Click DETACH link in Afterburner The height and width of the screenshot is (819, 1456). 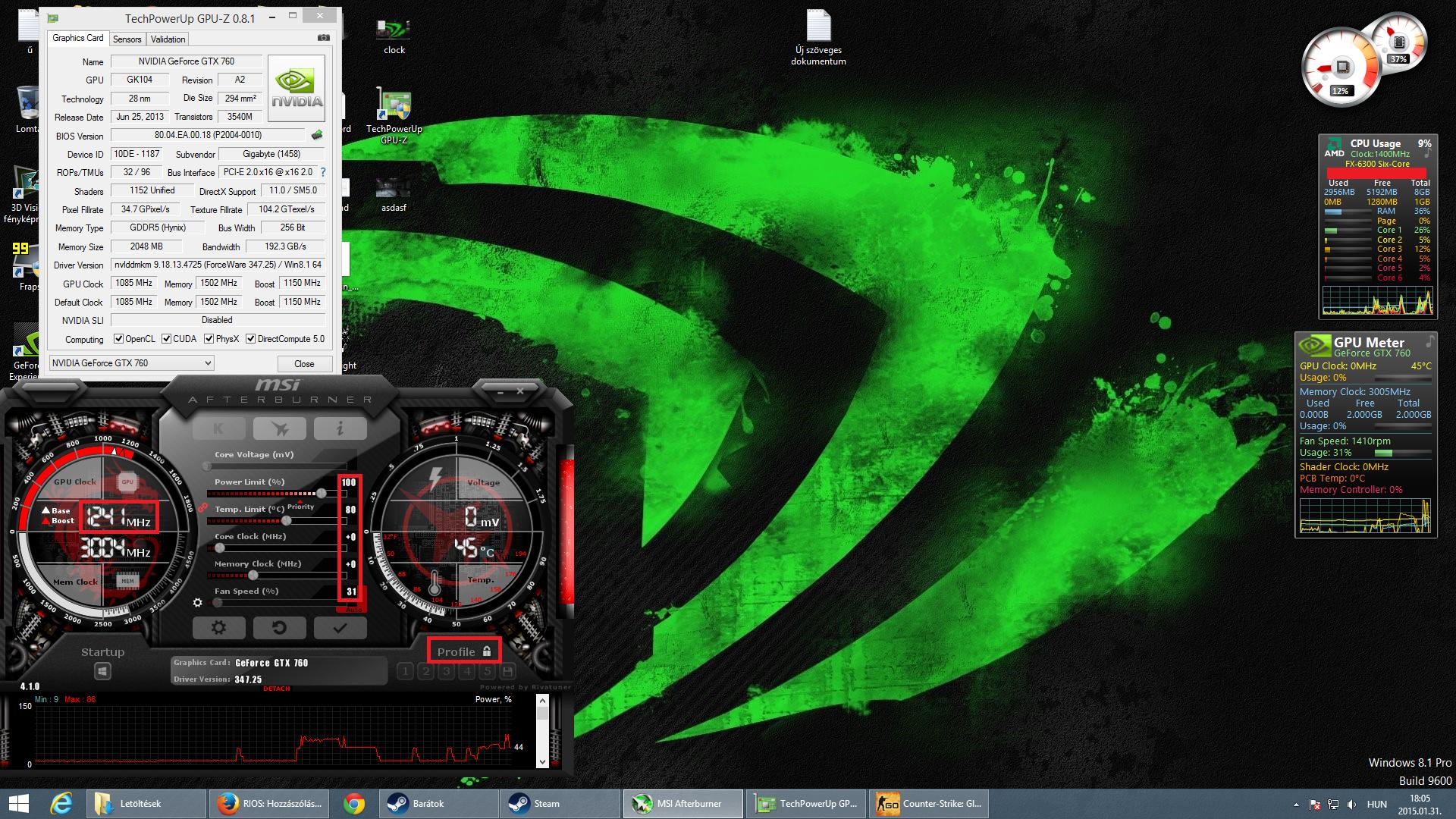(277, 689)
